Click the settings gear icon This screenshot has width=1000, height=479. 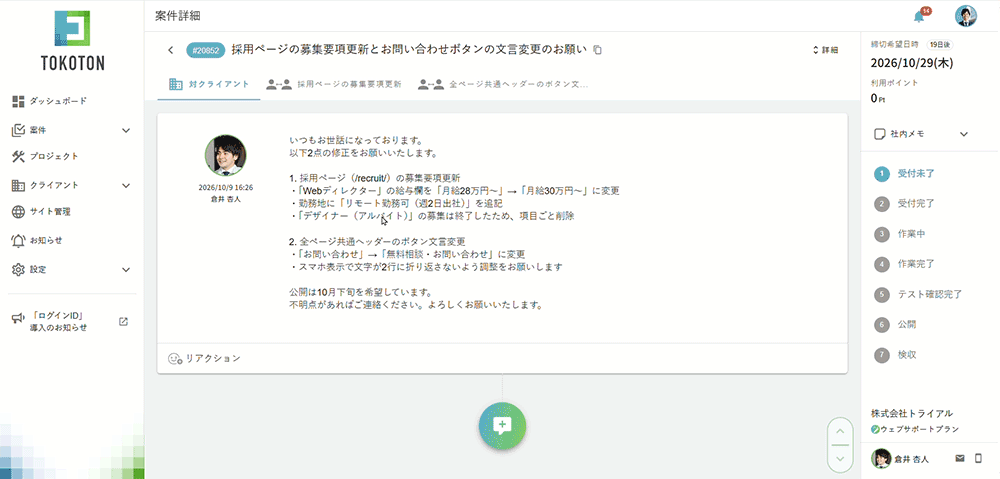click(x=18, y=270)
